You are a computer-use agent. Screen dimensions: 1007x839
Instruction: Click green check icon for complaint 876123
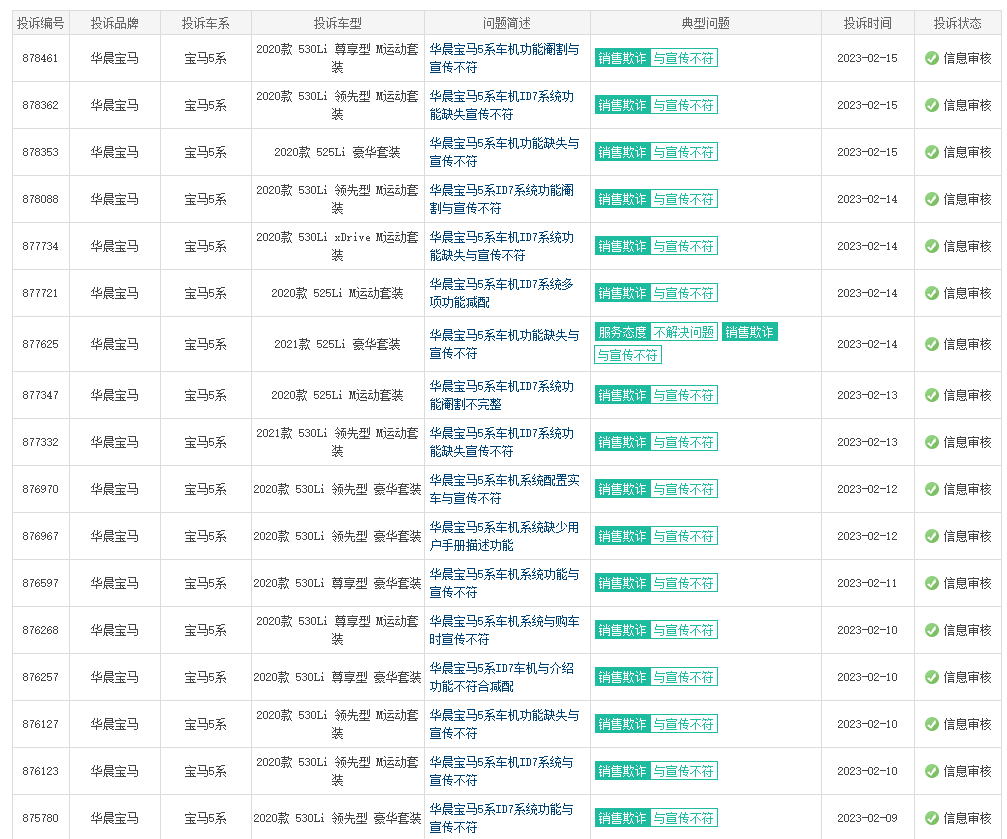[931, 771]
